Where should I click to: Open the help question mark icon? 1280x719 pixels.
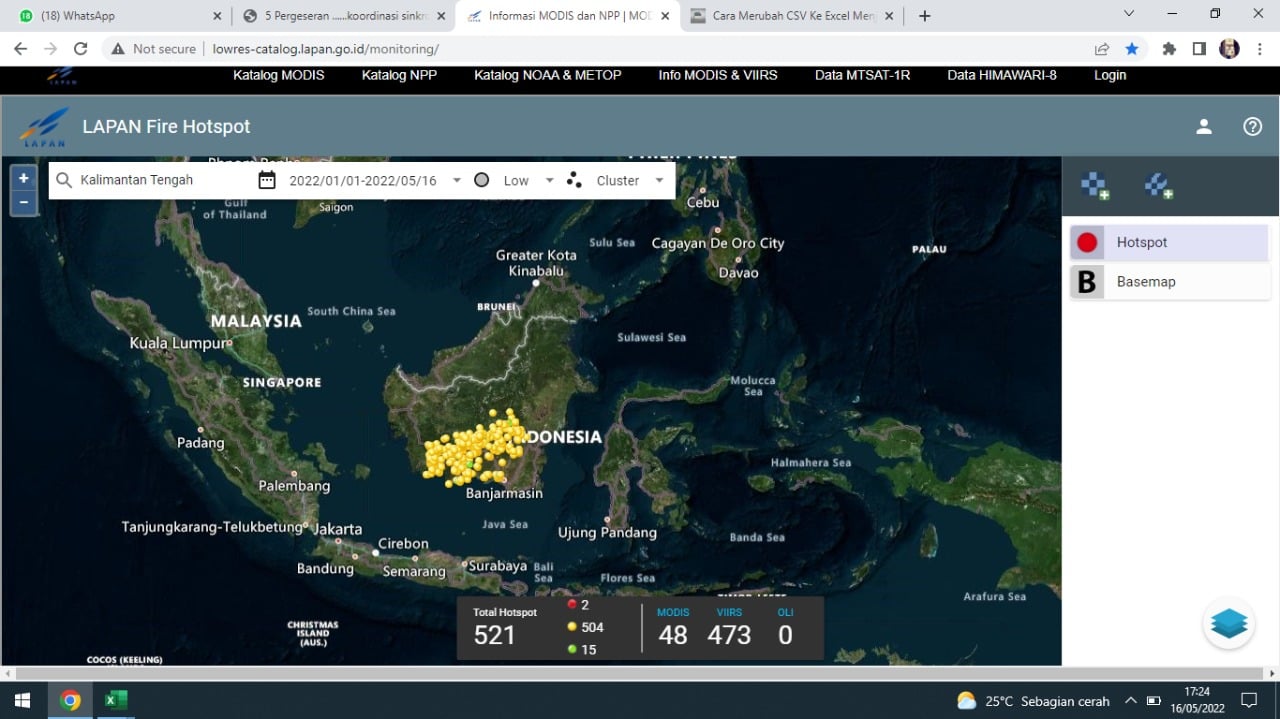1252,127
